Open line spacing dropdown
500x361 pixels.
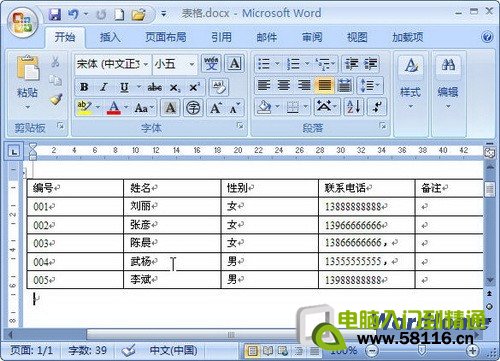pyautogui.click(x=370, y=85)
